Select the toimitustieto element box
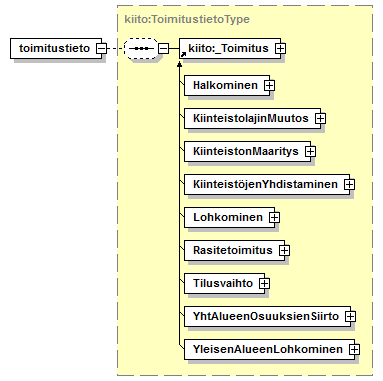This screenshot has width=383, height=381. (x=56, y=49)
